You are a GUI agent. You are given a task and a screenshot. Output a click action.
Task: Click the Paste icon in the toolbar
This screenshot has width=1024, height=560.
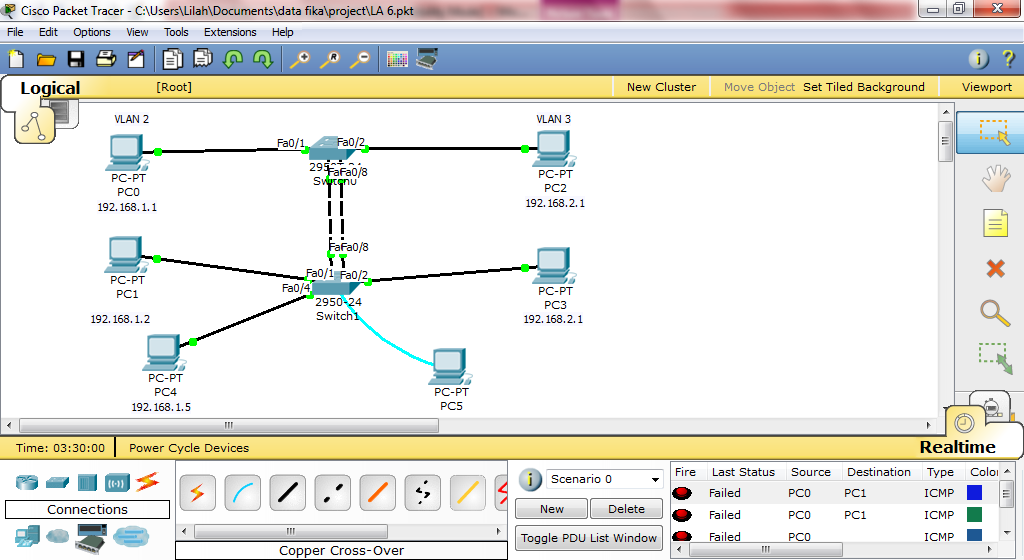202,59
